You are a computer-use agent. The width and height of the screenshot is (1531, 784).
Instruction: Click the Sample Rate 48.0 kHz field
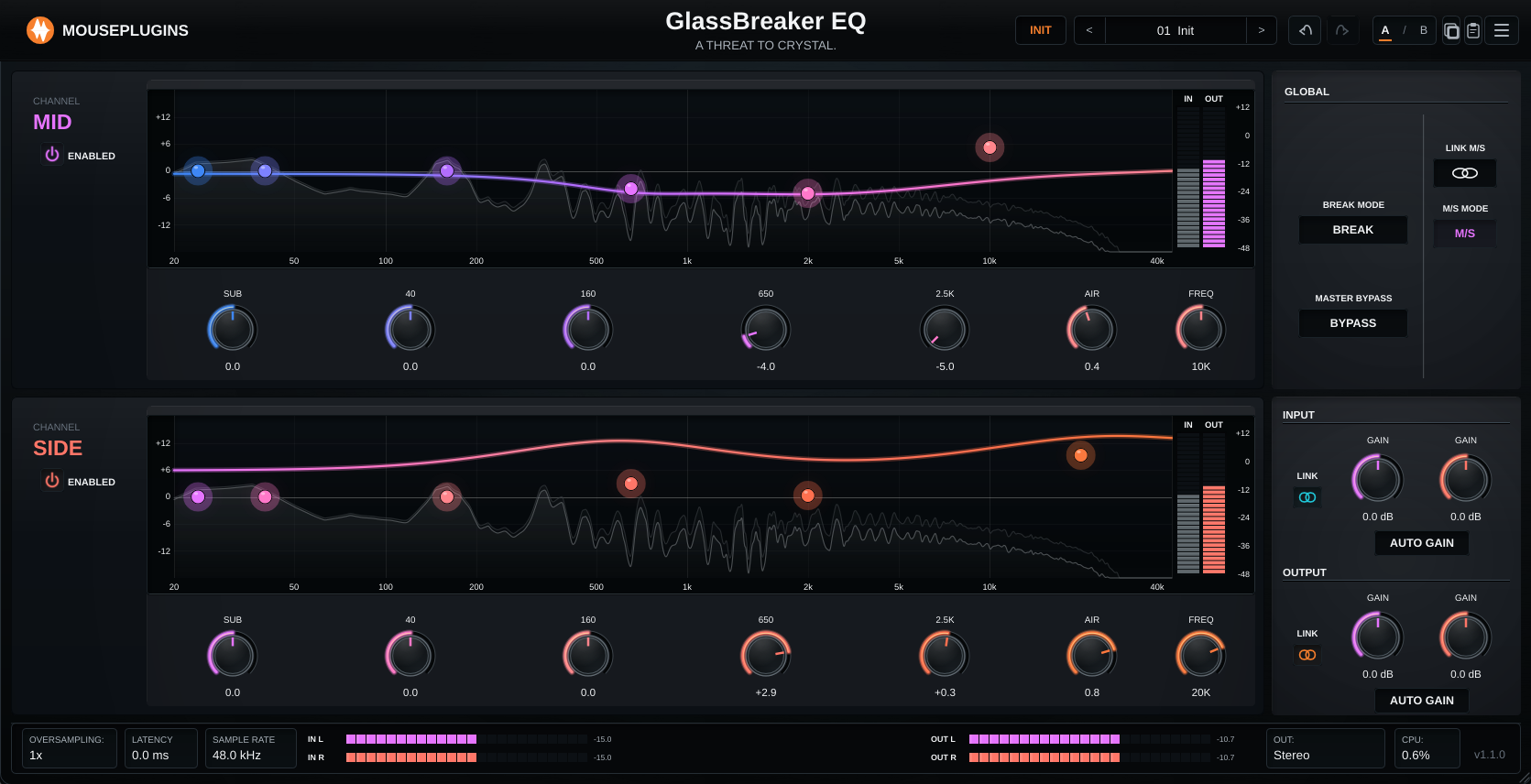tap(251, 747)
